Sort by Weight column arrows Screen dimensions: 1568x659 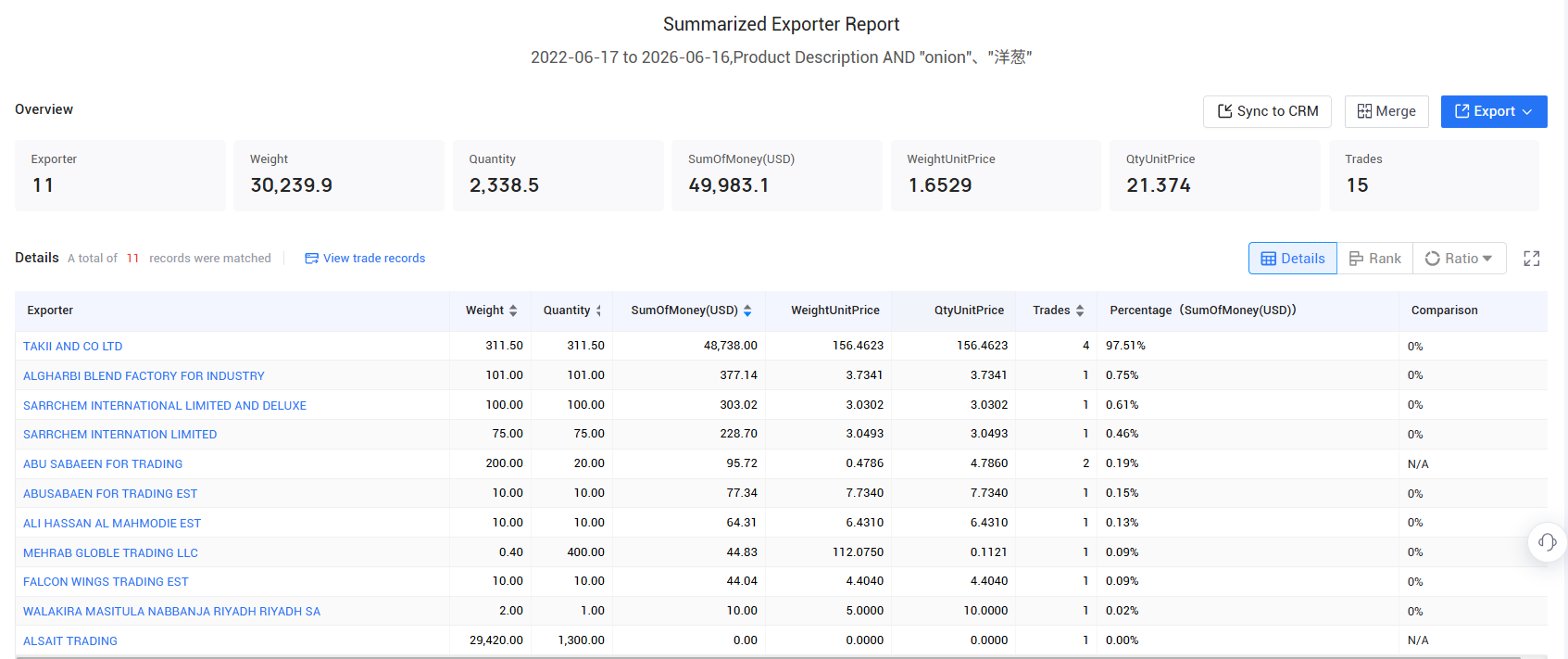[513, 311]
